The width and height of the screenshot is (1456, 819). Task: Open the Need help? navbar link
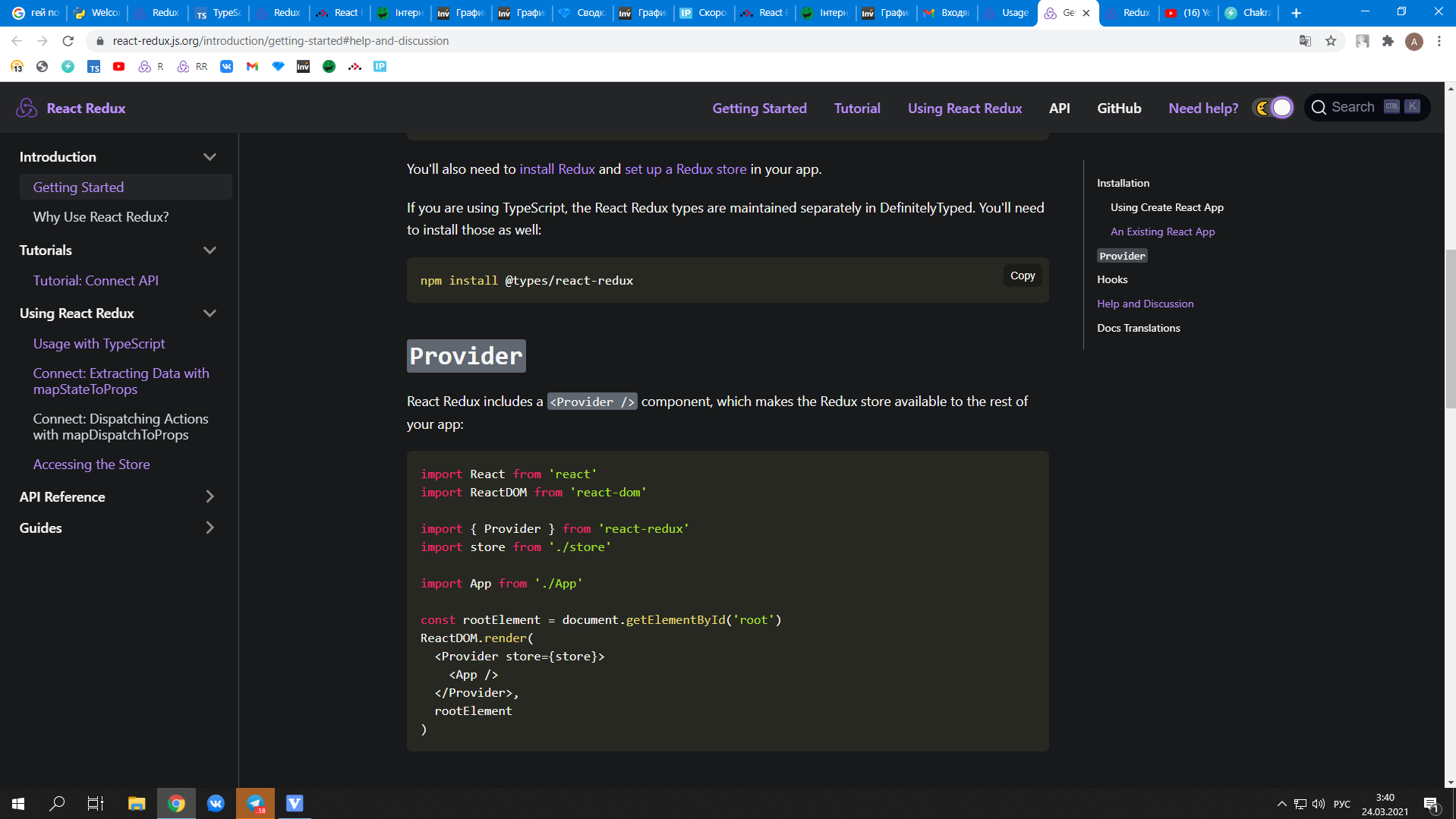click(1203, 108)
